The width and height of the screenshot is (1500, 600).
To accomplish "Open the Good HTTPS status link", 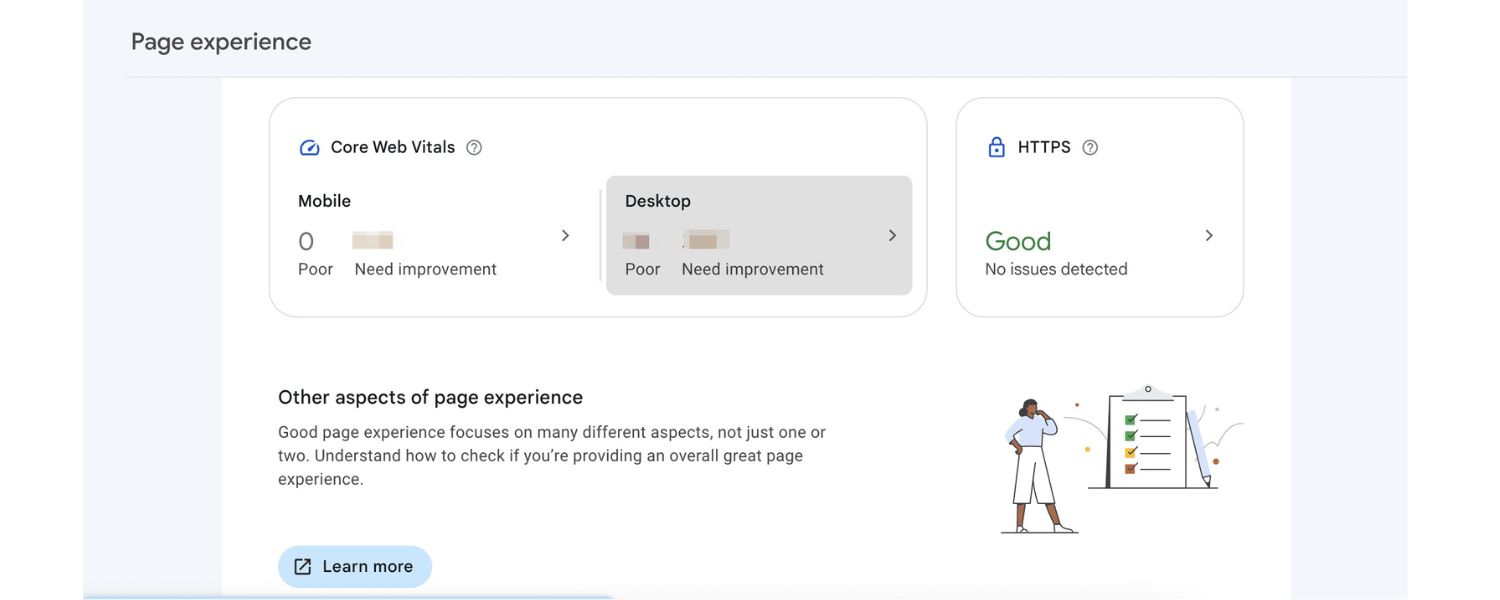I will click(x=1018, y=239).
